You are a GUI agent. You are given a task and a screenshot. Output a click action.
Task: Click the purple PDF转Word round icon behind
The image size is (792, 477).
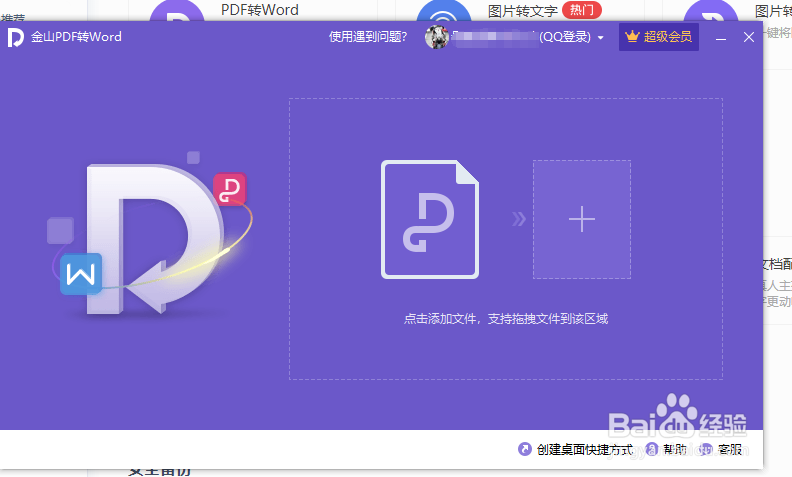(x=177, y=11)
